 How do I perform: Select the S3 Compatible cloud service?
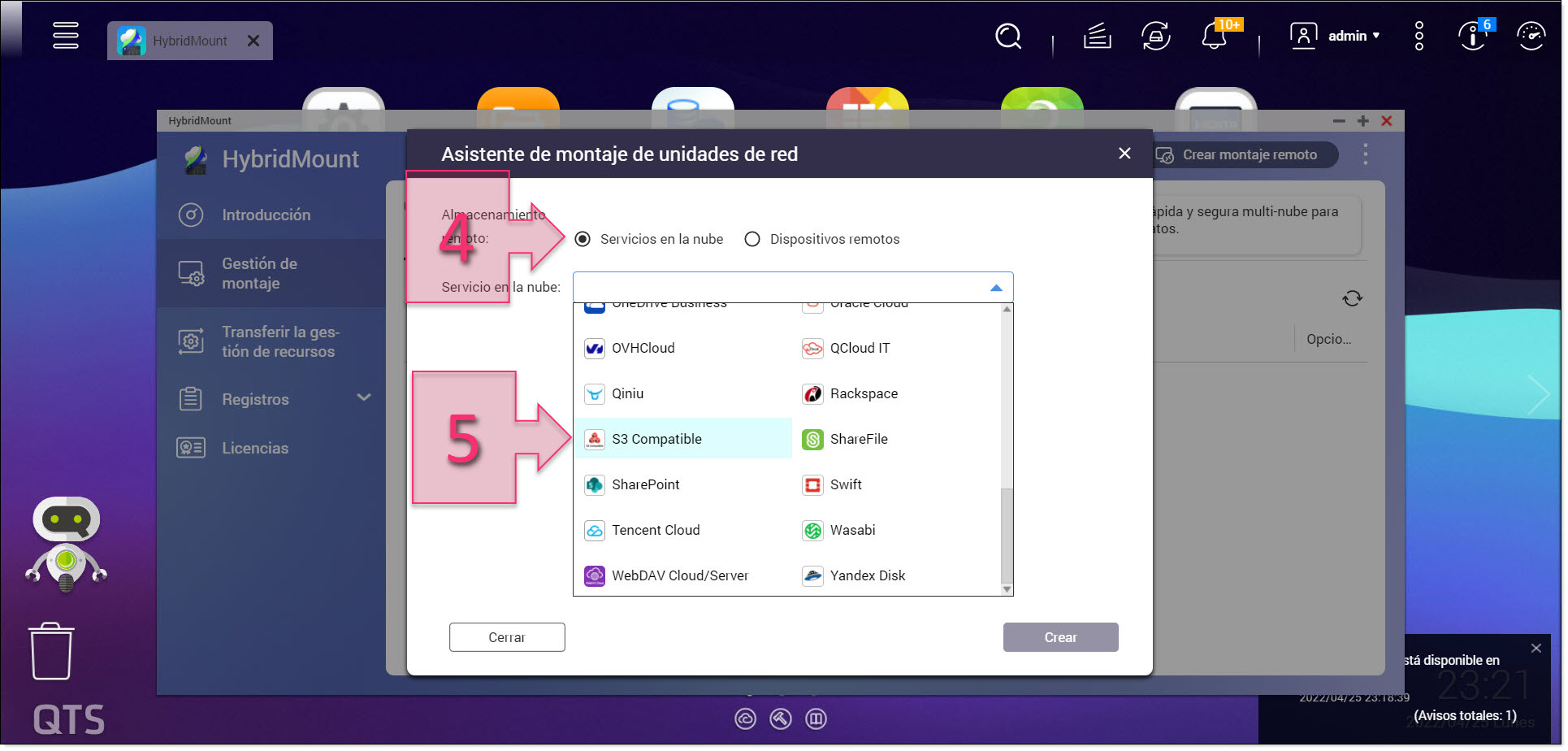coord(656,439)
